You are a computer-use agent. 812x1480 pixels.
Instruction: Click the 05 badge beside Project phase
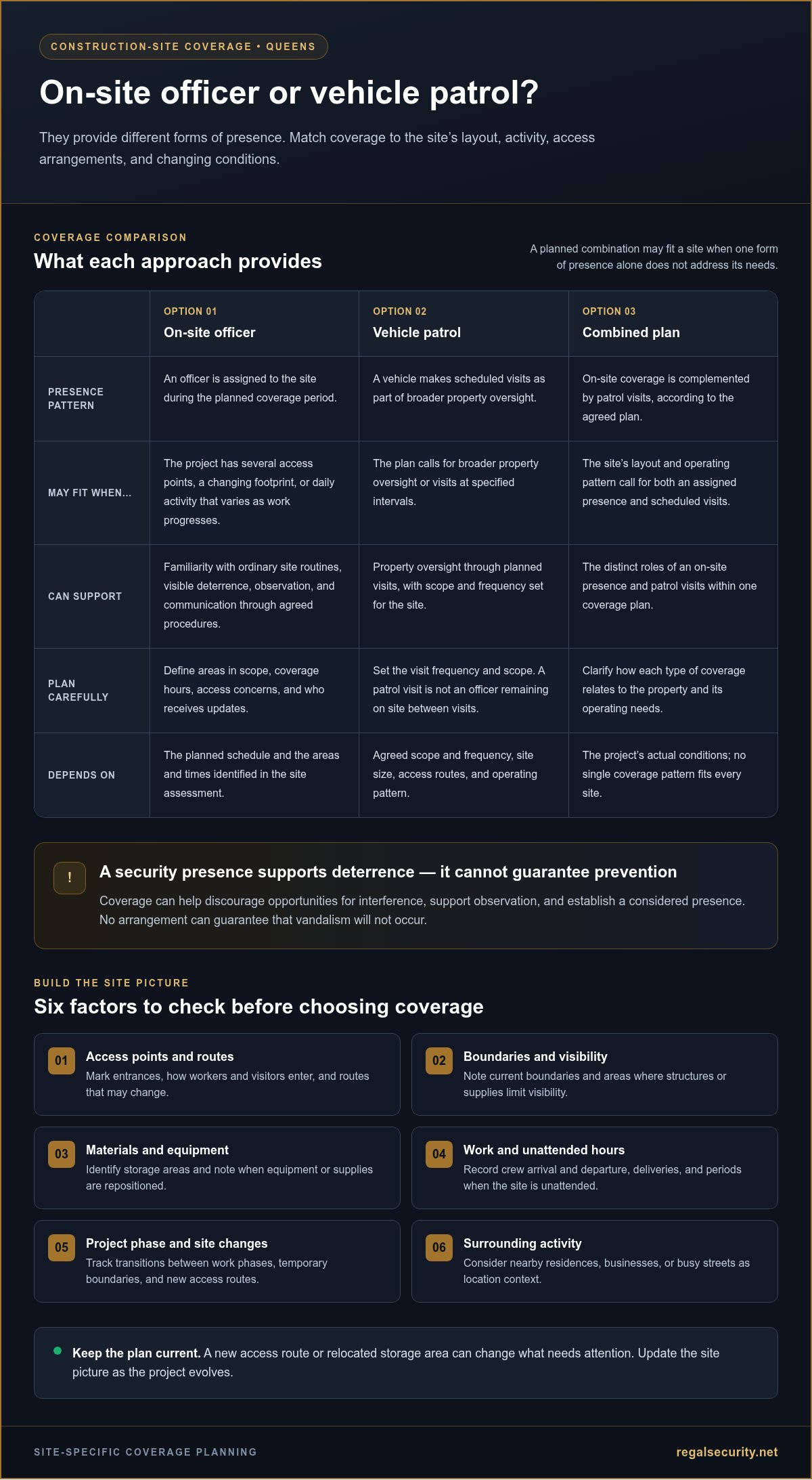tap(62, 1248)
